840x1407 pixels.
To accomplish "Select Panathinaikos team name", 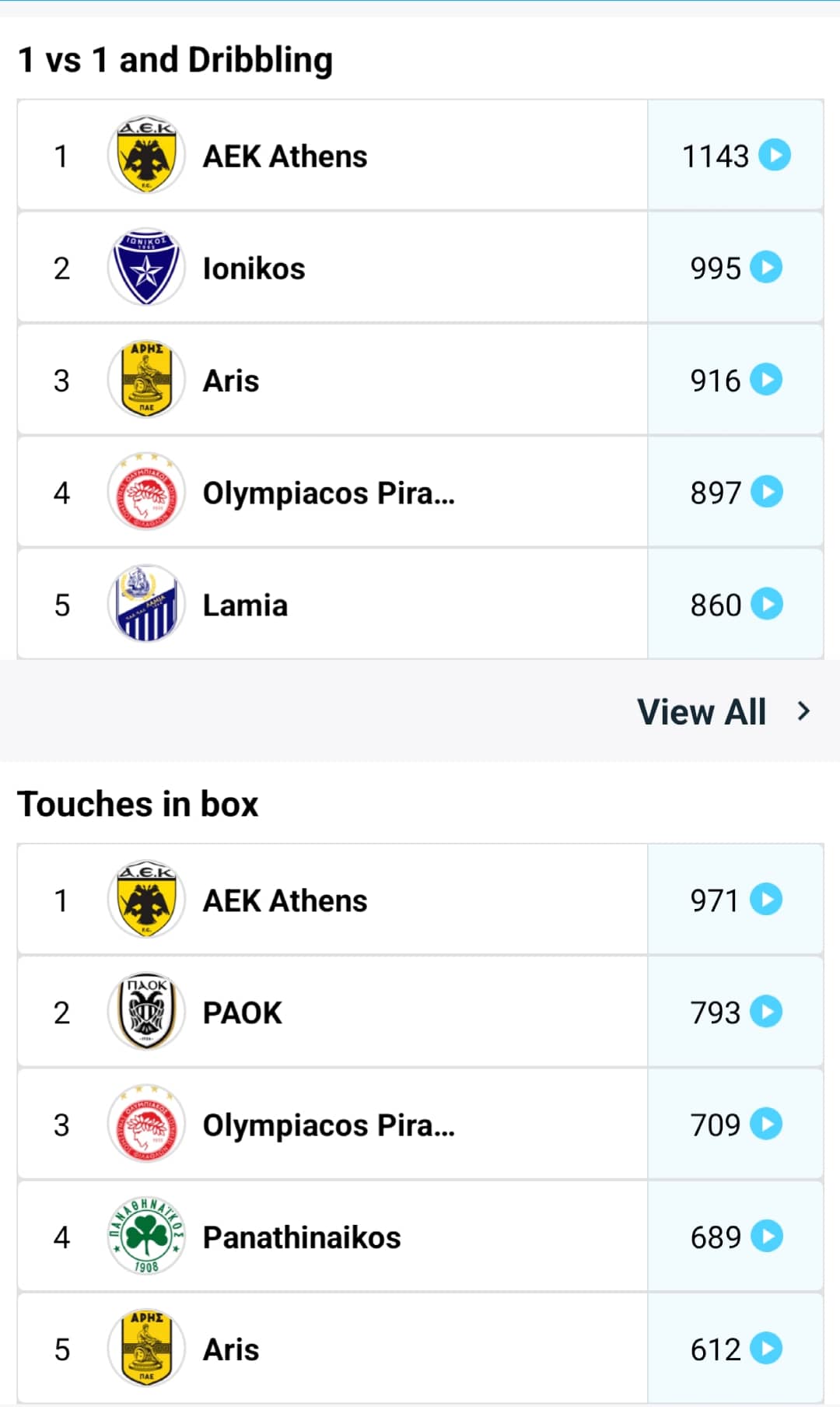I will tap(302, 1237).
